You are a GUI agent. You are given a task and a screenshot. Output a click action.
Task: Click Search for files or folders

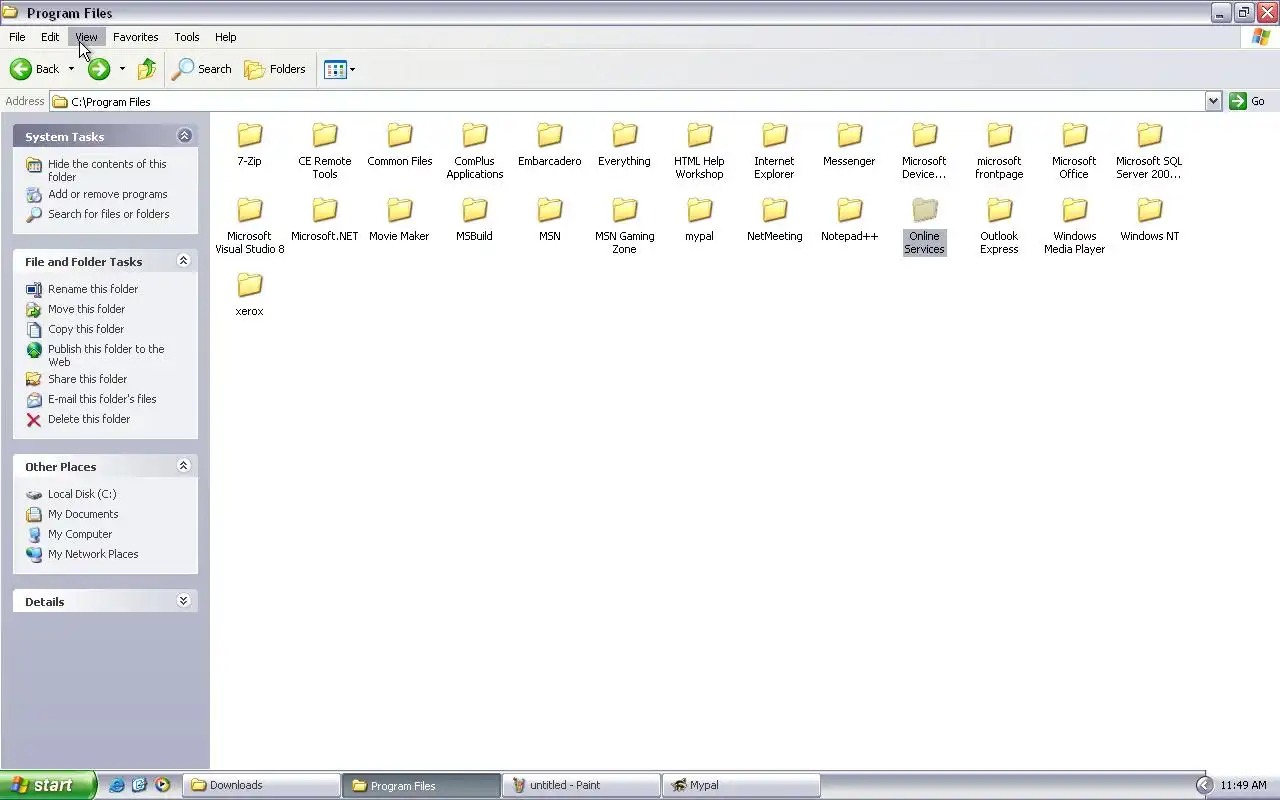[108, 214]
